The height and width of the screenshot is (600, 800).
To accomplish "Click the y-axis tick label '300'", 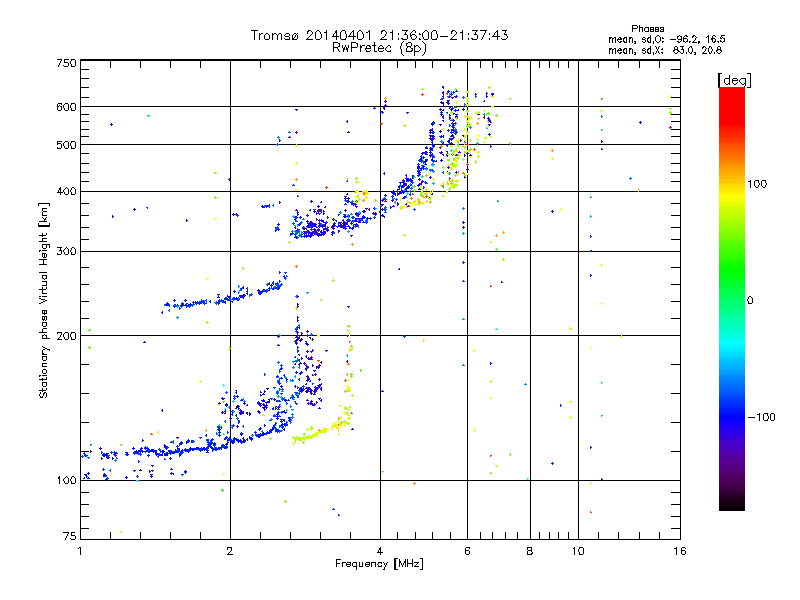I will (67, 251).
